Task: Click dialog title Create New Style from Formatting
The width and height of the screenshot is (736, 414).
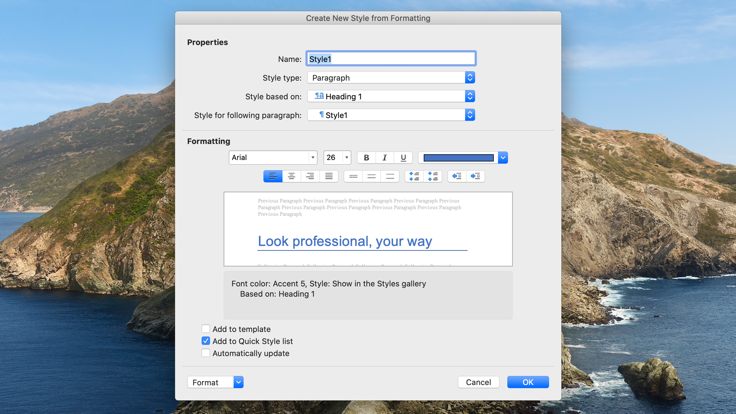Action: tap(368, 18)
